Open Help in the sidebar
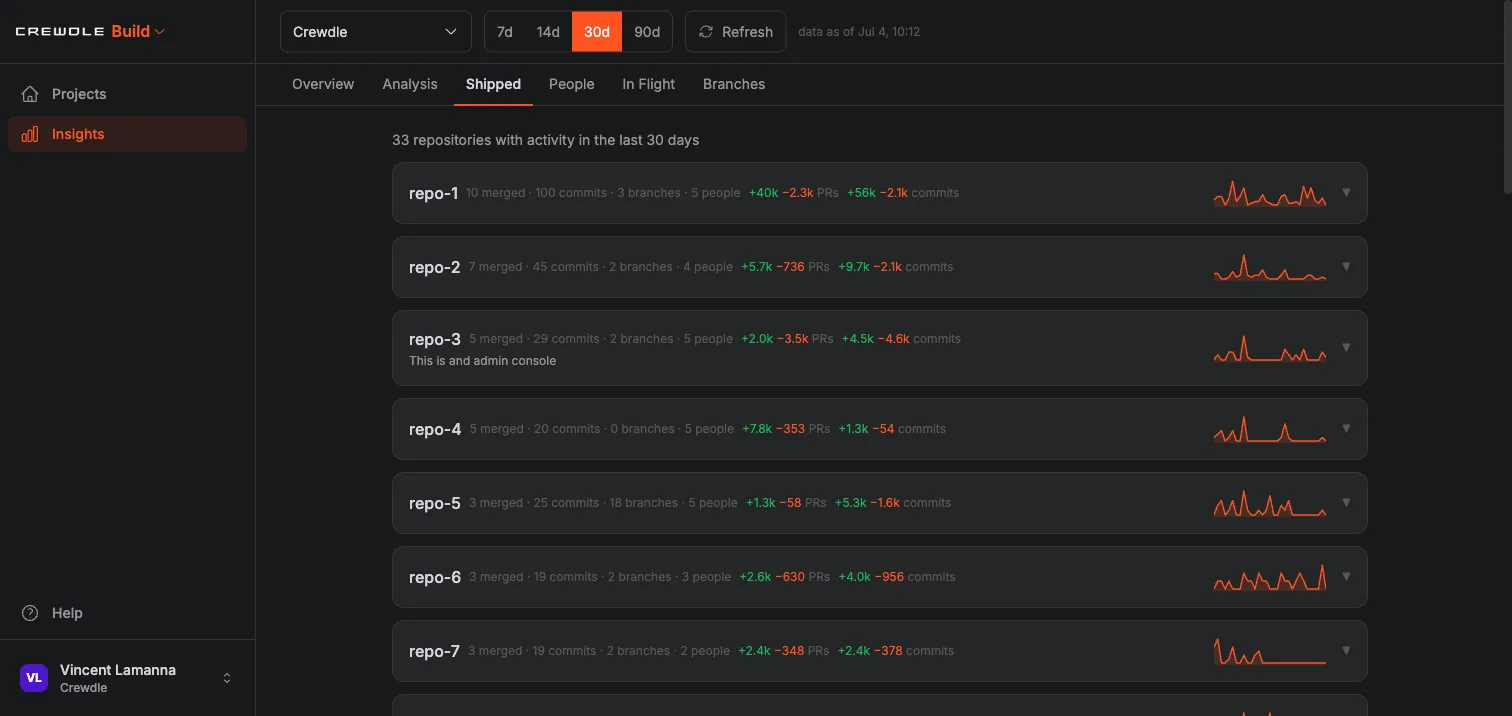 [127, 613]
